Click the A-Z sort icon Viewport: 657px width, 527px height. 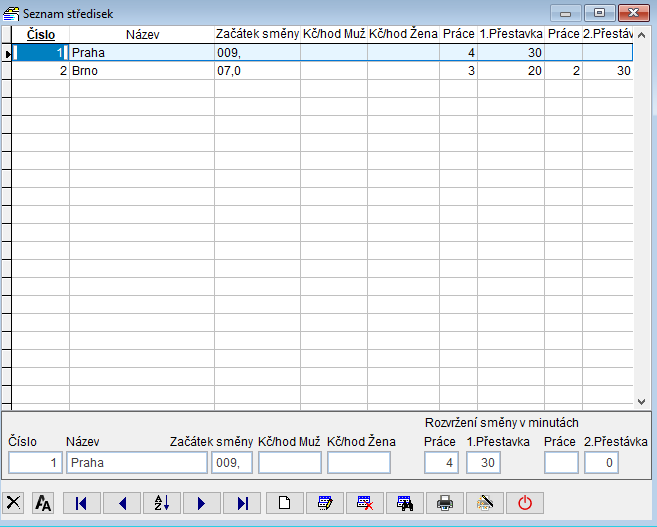point(162,503)
